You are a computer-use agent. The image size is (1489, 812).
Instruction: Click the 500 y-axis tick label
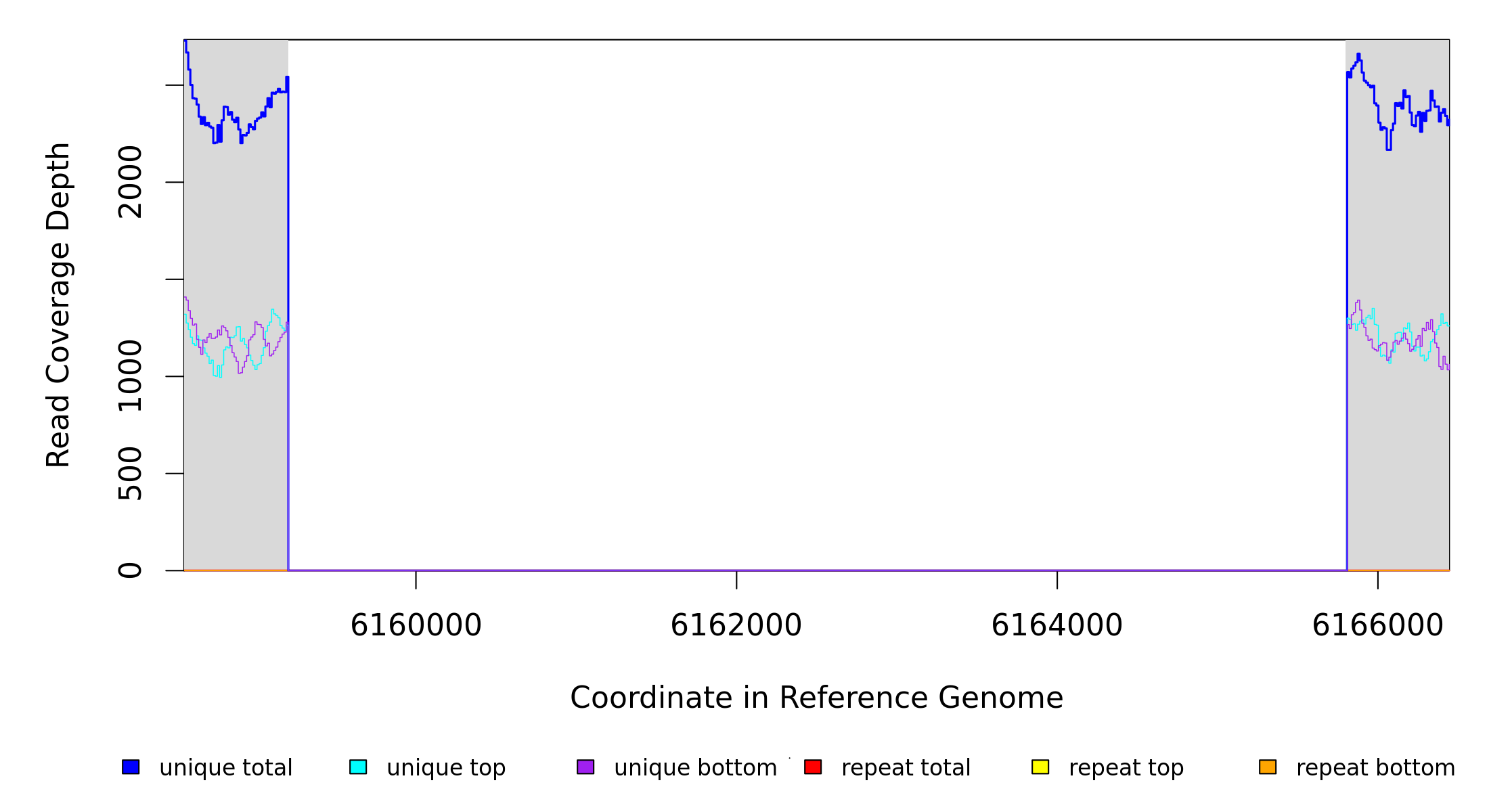[131, 474]
